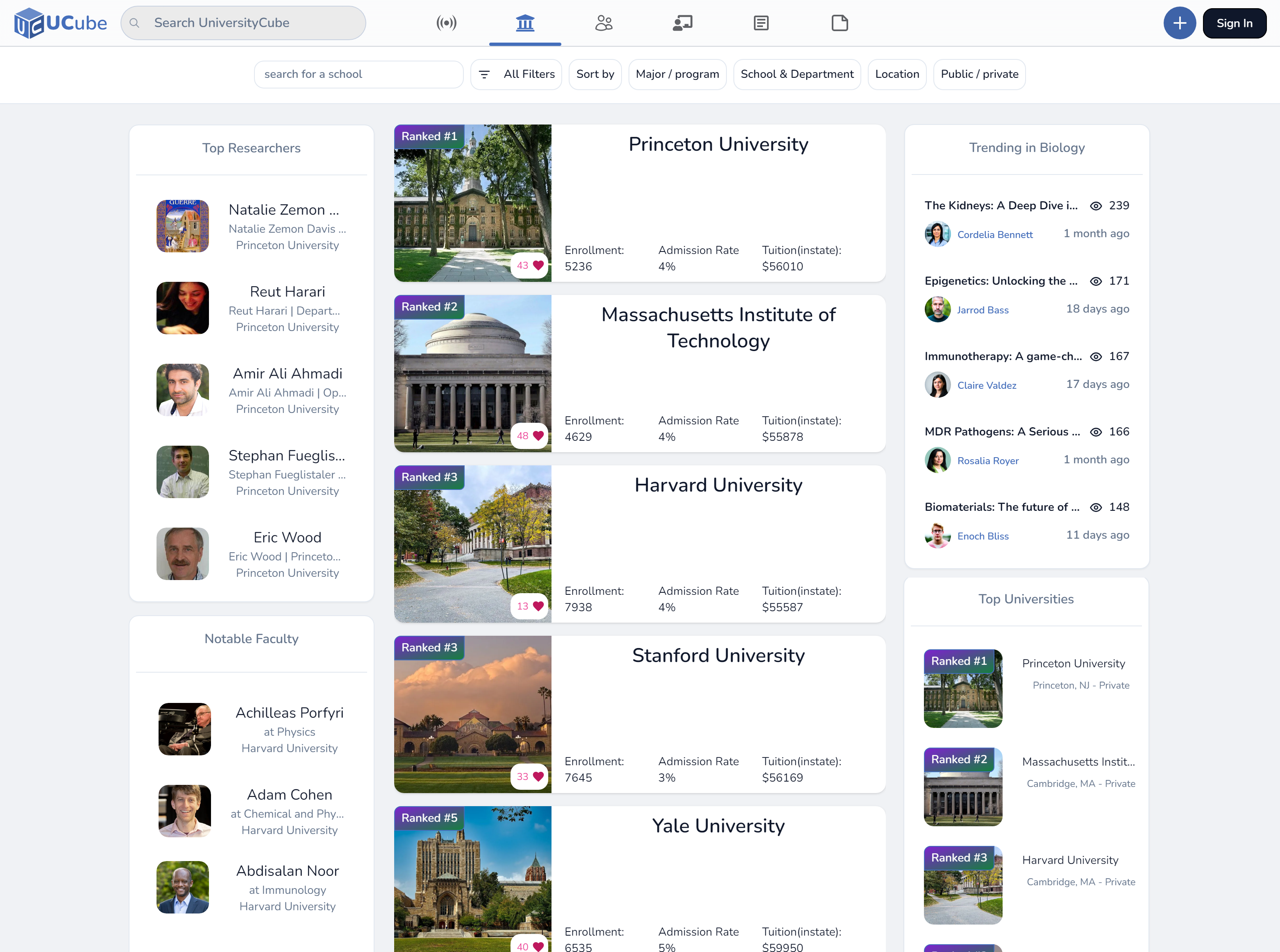Click the search for a school field
The image size is (1280, 952).
coord(359,74)
